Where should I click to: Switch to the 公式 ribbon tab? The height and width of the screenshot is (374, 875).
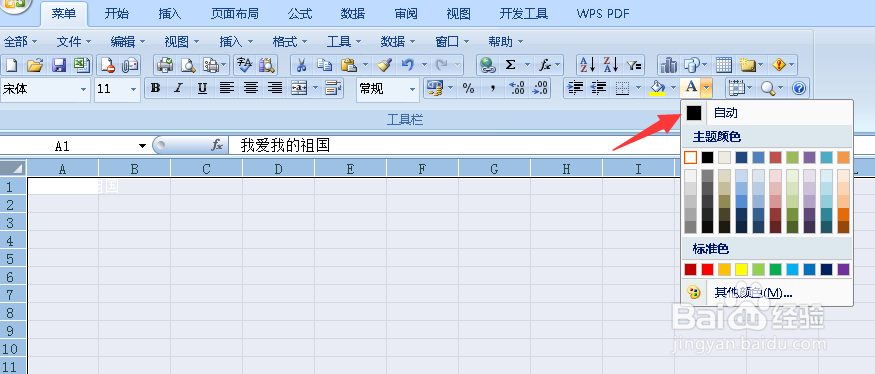click(300, 13)
